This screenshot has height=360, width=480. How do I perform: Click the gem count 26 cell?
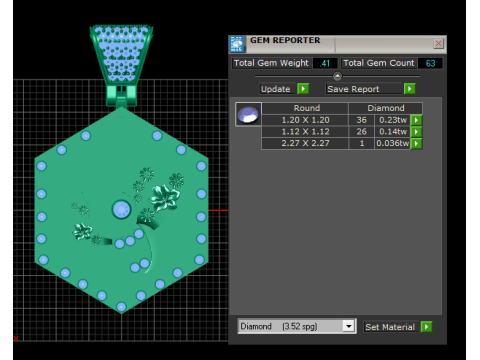(x=362, y=132)
